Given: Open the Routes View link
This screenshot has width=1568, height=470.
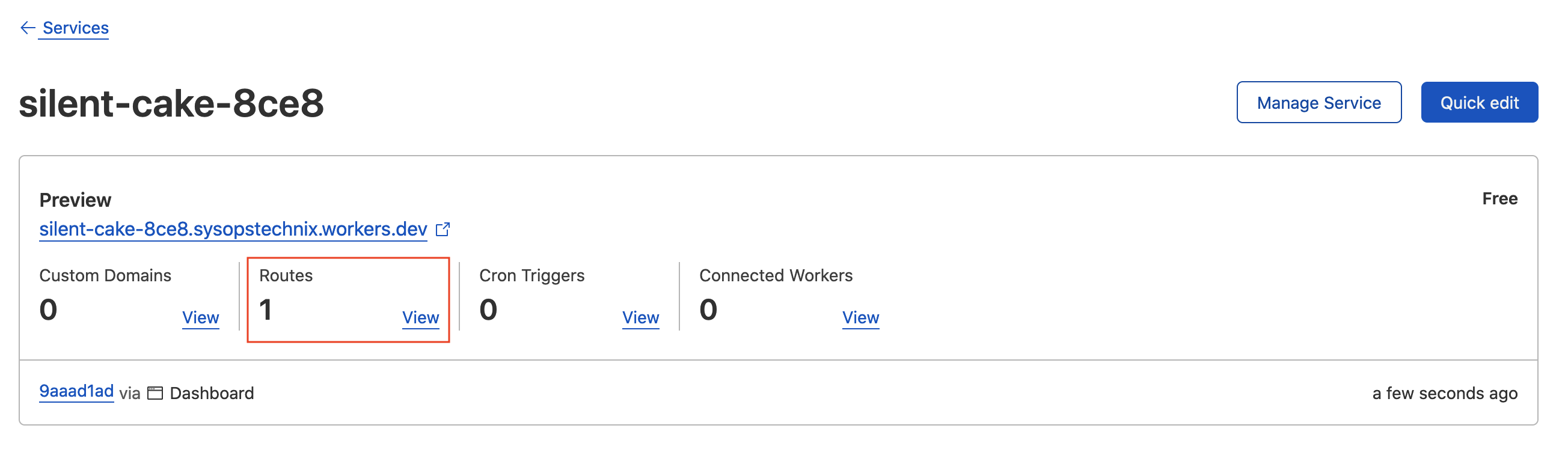Looking at the screenshot, I should (420, 317).
